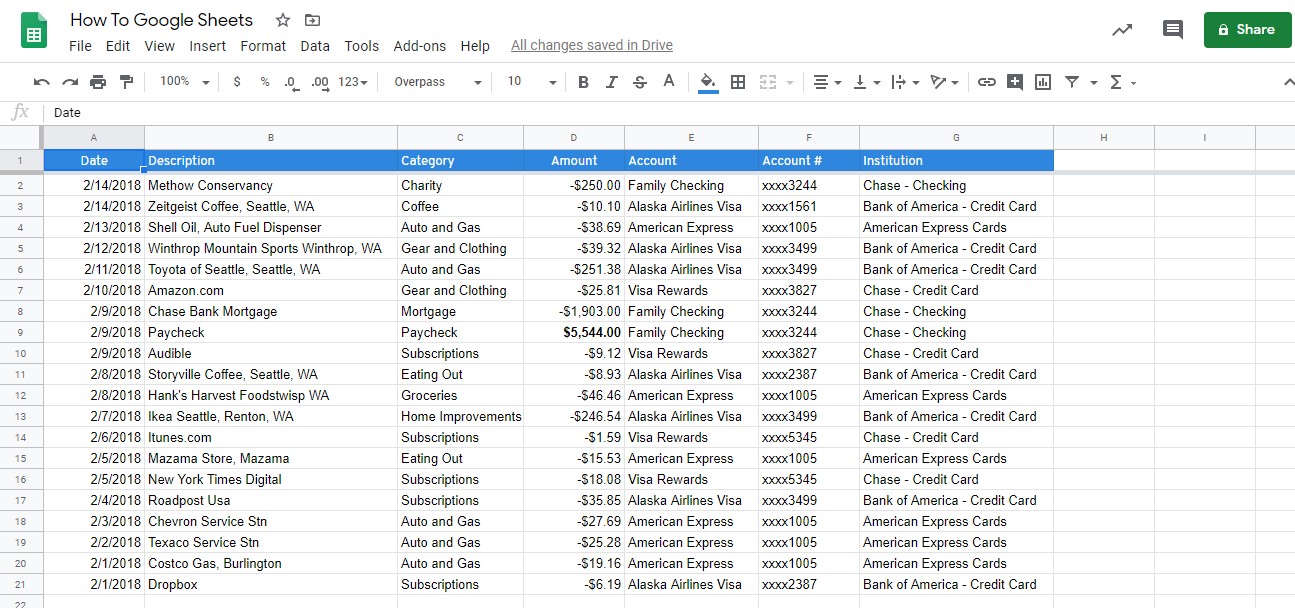Click cell containing Methow Conservancy
Image resolution: width=1295 pixels, height=608 pixels.
271,185
